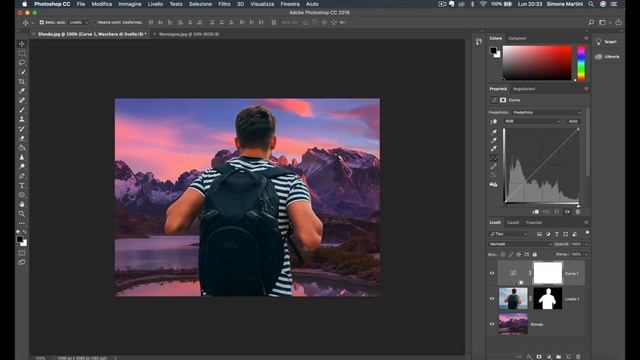
Task: Select the Crop tool
Action: tap(22, 81)
